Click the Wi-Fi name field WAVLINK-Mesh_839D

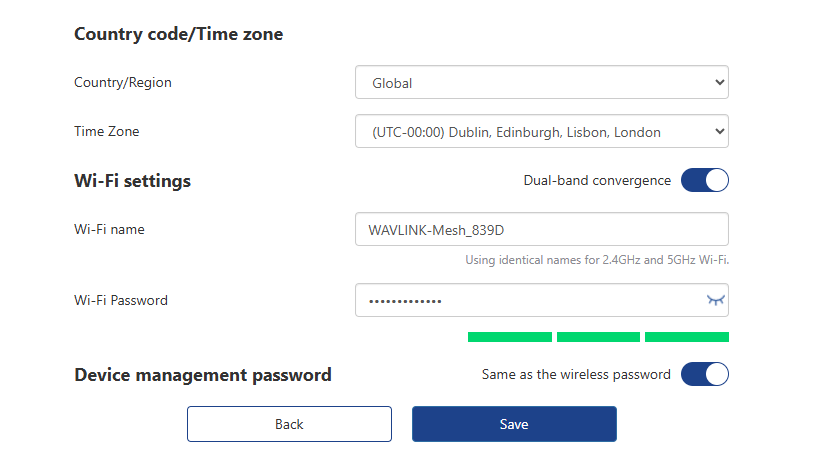click(x=541, y=229)
